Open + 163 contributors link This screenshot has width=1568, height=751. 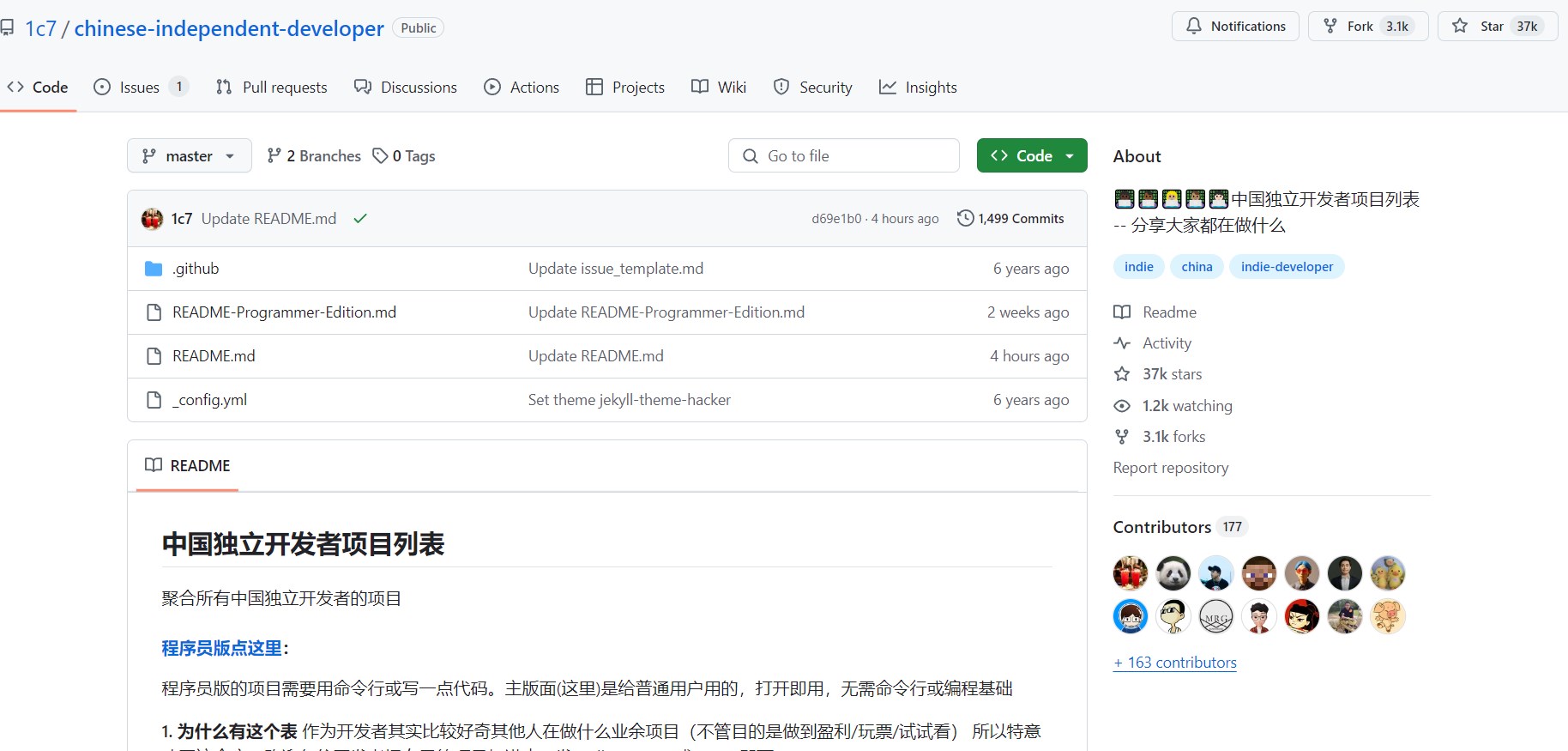pyautogui.click(x=1175, y=663)
